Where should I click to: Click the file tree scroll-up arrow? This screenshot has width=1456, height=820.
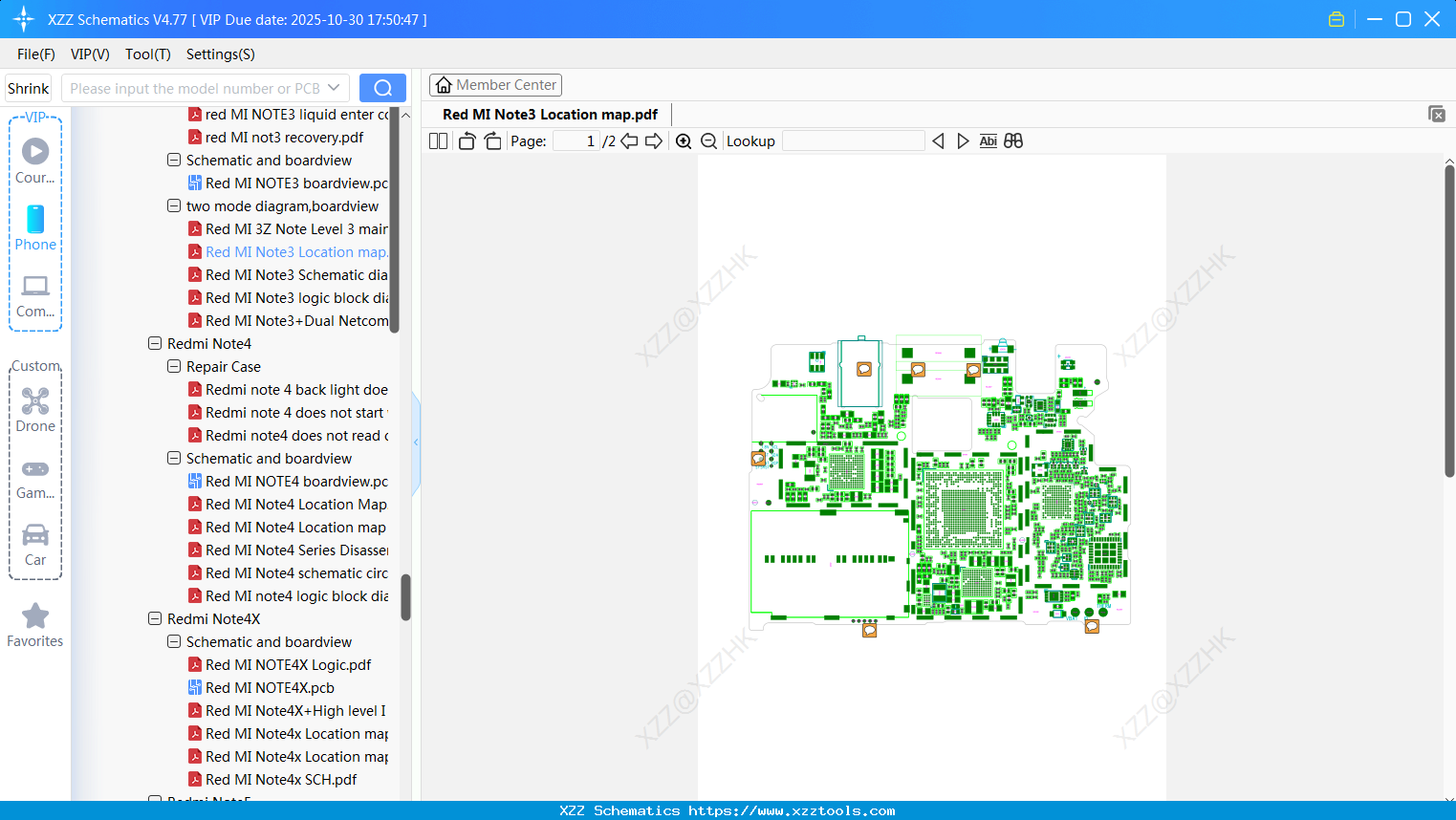[x=405, y=115]
